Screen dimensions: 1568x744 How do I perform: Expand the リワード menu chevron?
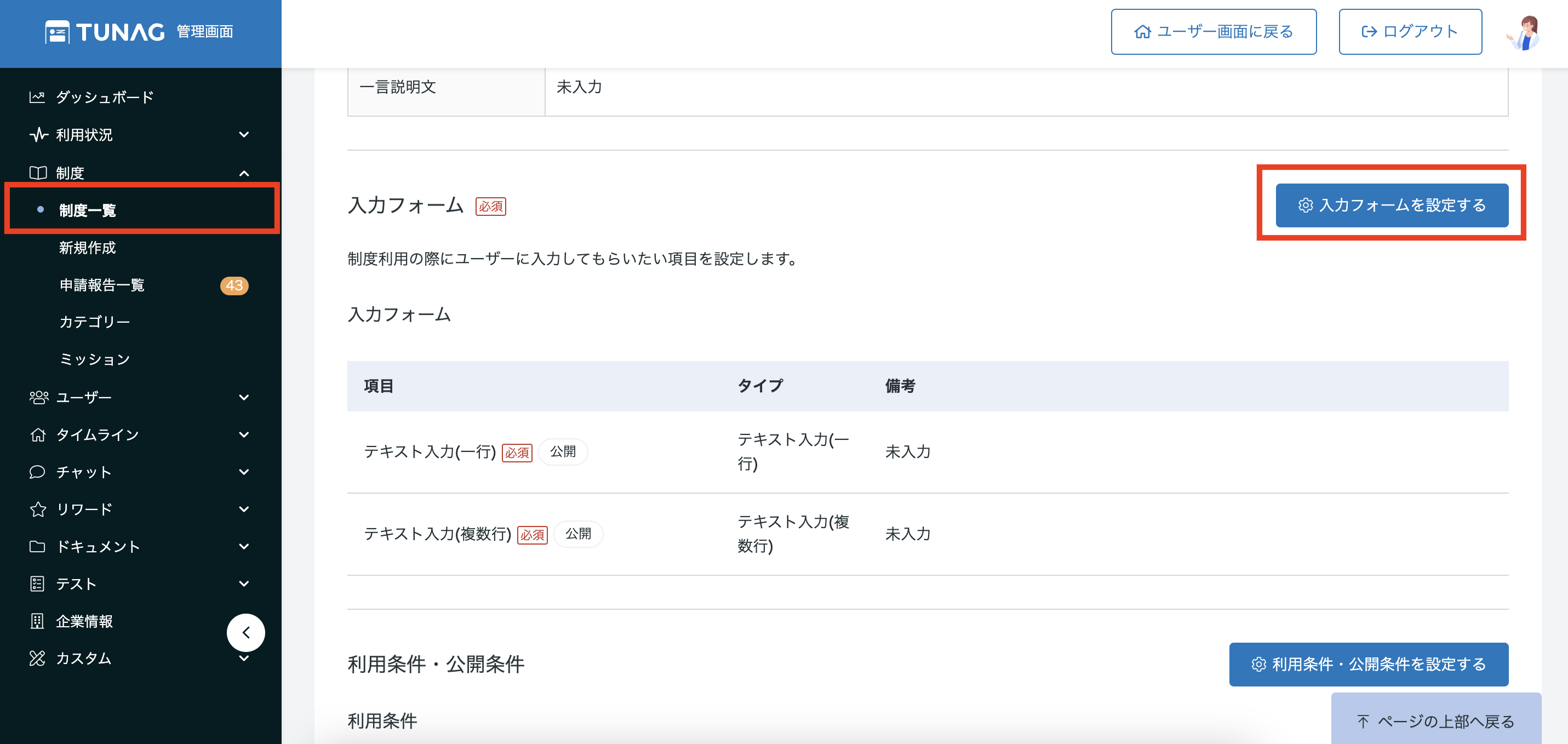[244, 509]
